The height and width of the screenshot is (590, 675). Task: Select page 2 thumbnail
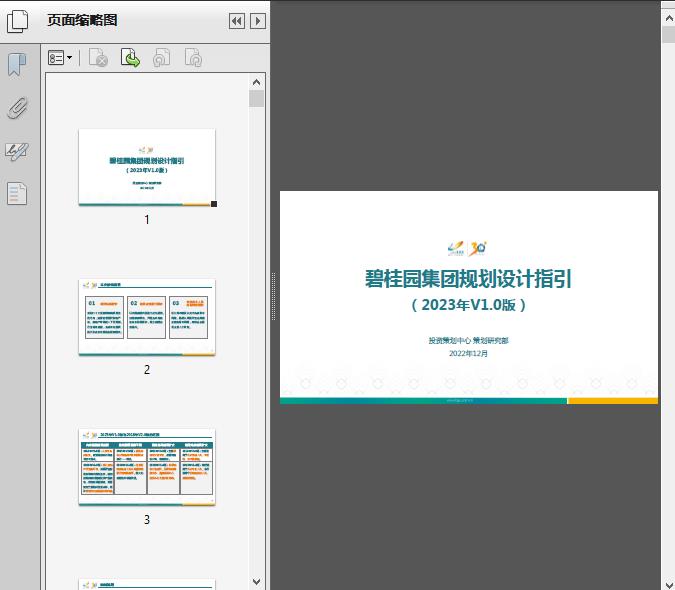pyautogui.click(x=147, y=317)
